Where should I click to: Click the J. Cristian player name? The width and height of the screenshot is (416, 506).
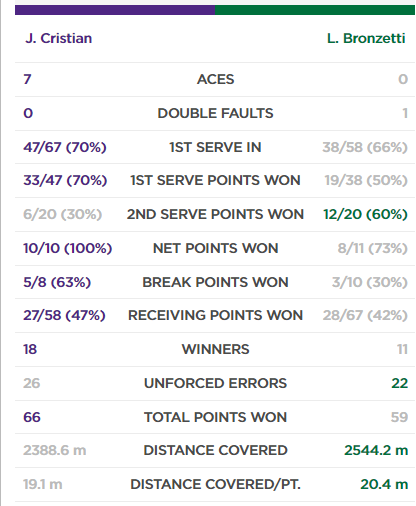point(58,38)
